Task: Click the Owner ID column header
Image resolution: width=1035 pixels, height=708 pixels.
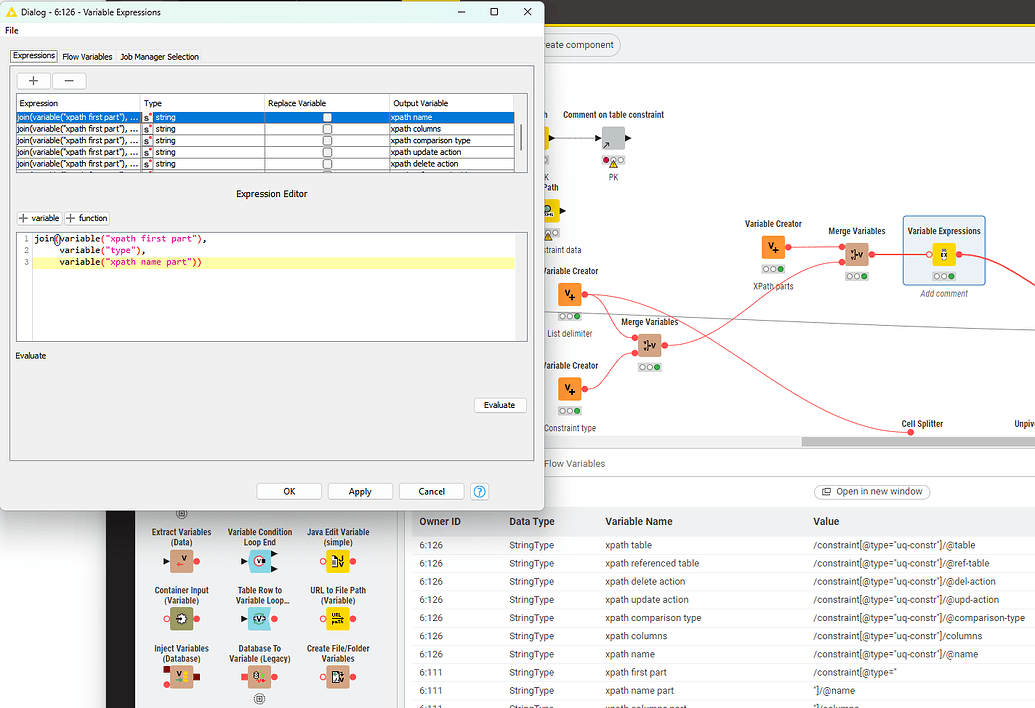Action: [x=440, y=521]
